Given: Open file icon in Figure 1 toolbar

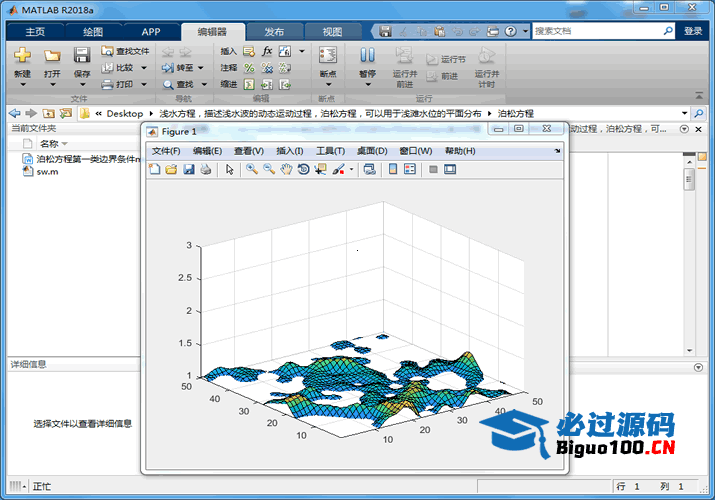Looking at the screenshot, I should [x=171, y=170].
